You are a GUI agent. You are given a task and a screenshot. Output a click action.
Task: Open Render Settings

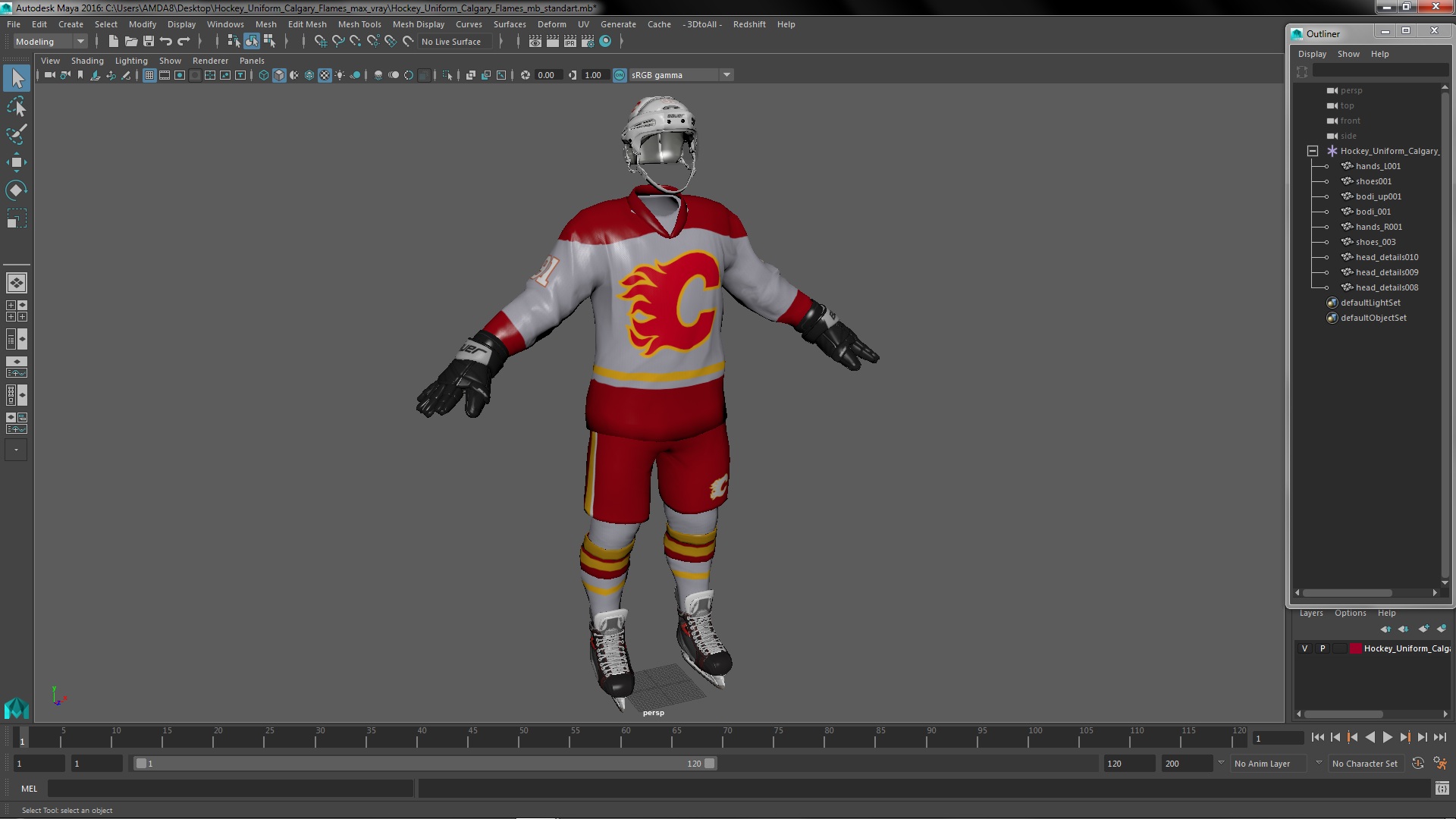click(587, 42)
